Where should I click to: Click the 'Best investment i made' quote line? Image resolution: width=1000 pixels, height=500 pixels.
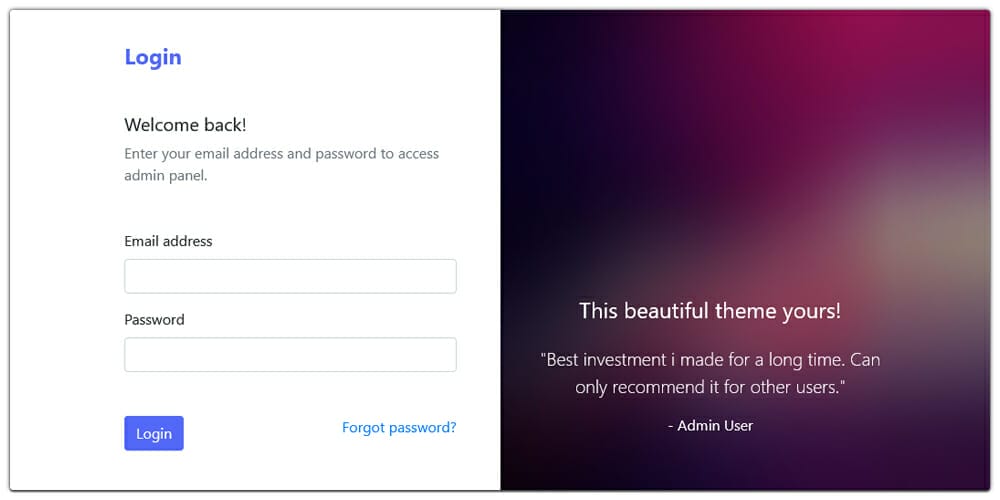coord(710,360)
